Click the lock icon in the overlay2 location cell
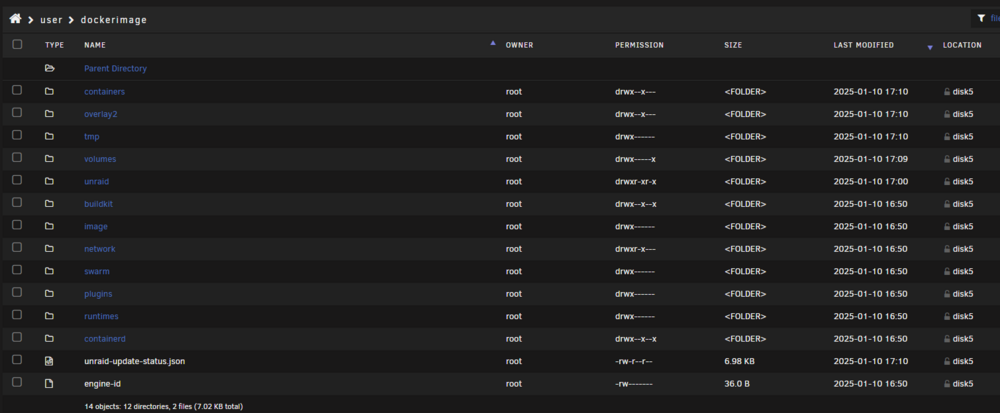1000x413 pixels. click(947, 114)
